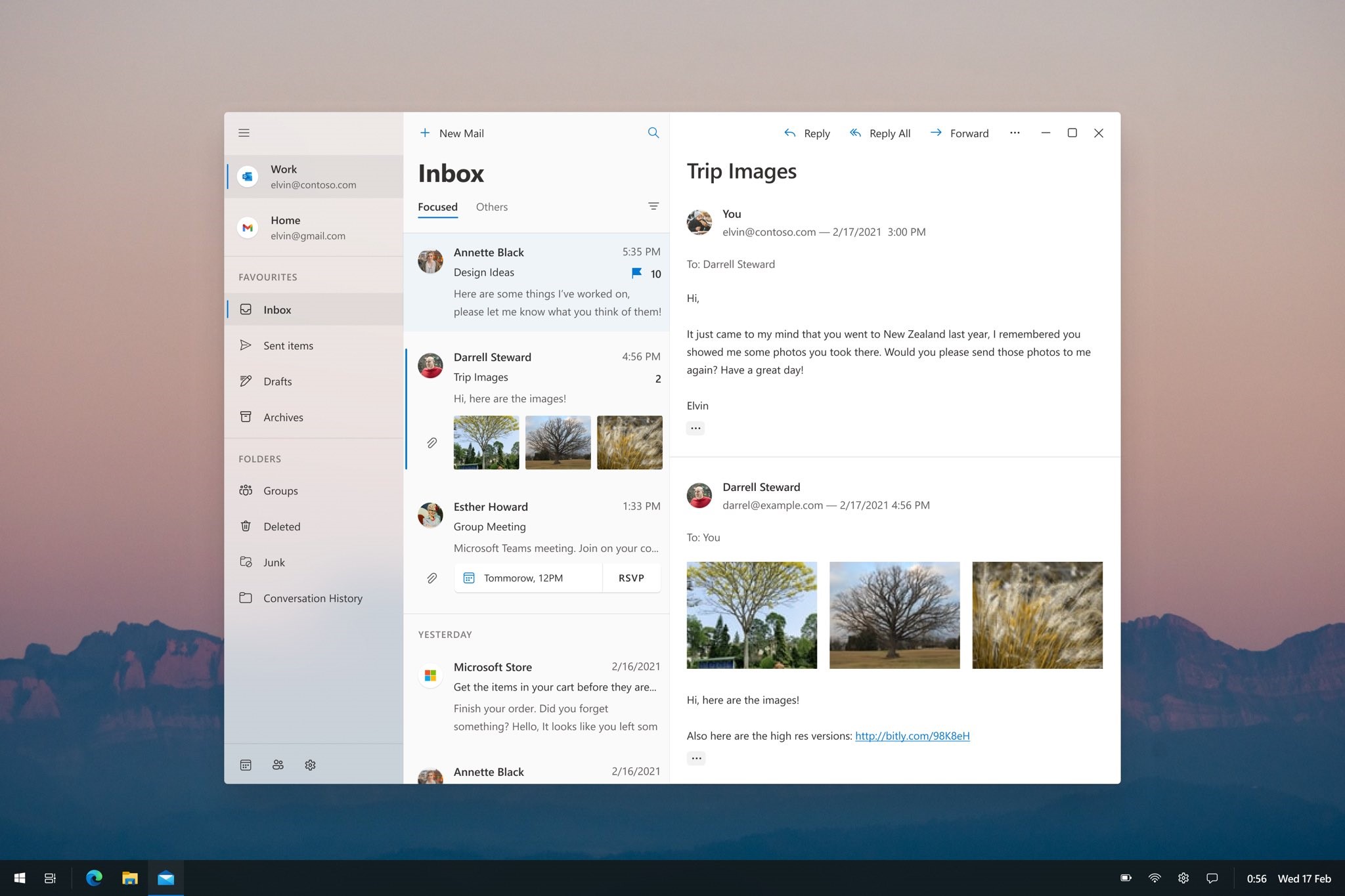Expand the collapsed content under Darrell's reply
The height and width of the screenshot is (896, 1345).
(x=696, y=758)
